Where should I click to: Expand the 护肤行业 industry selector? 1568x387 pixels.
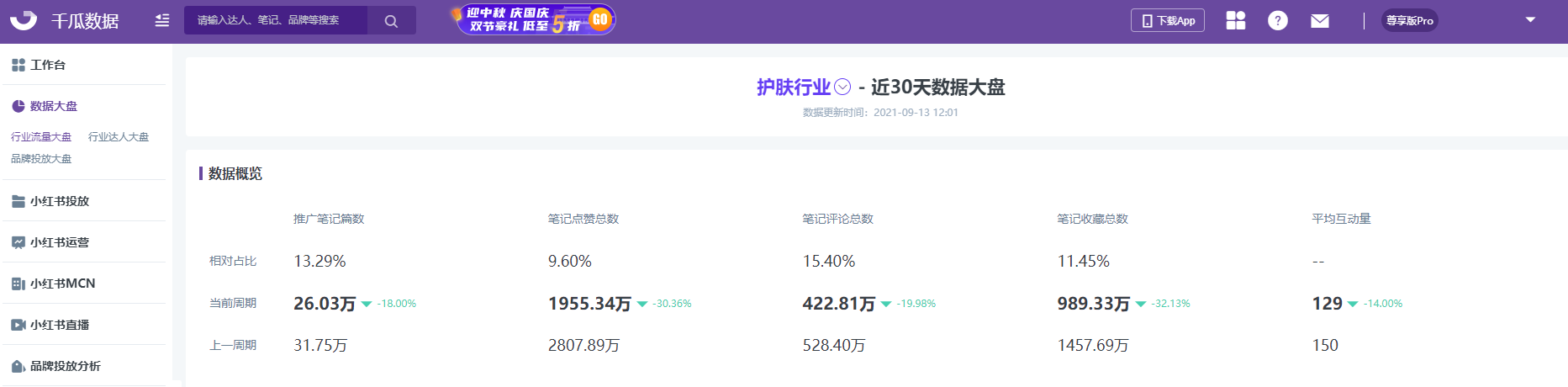(x=842, y=87)
